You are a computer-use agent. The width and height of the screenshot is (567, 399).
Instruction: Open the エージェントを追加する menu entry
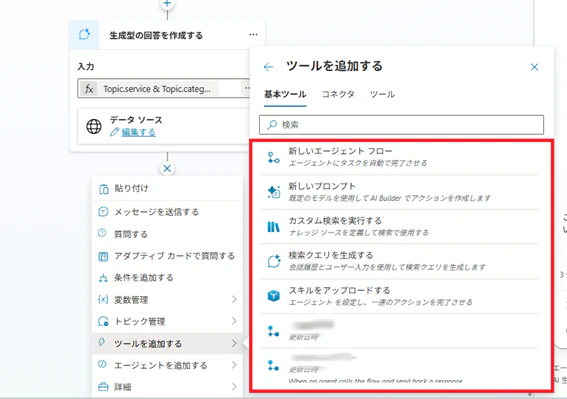click(167, 365)
